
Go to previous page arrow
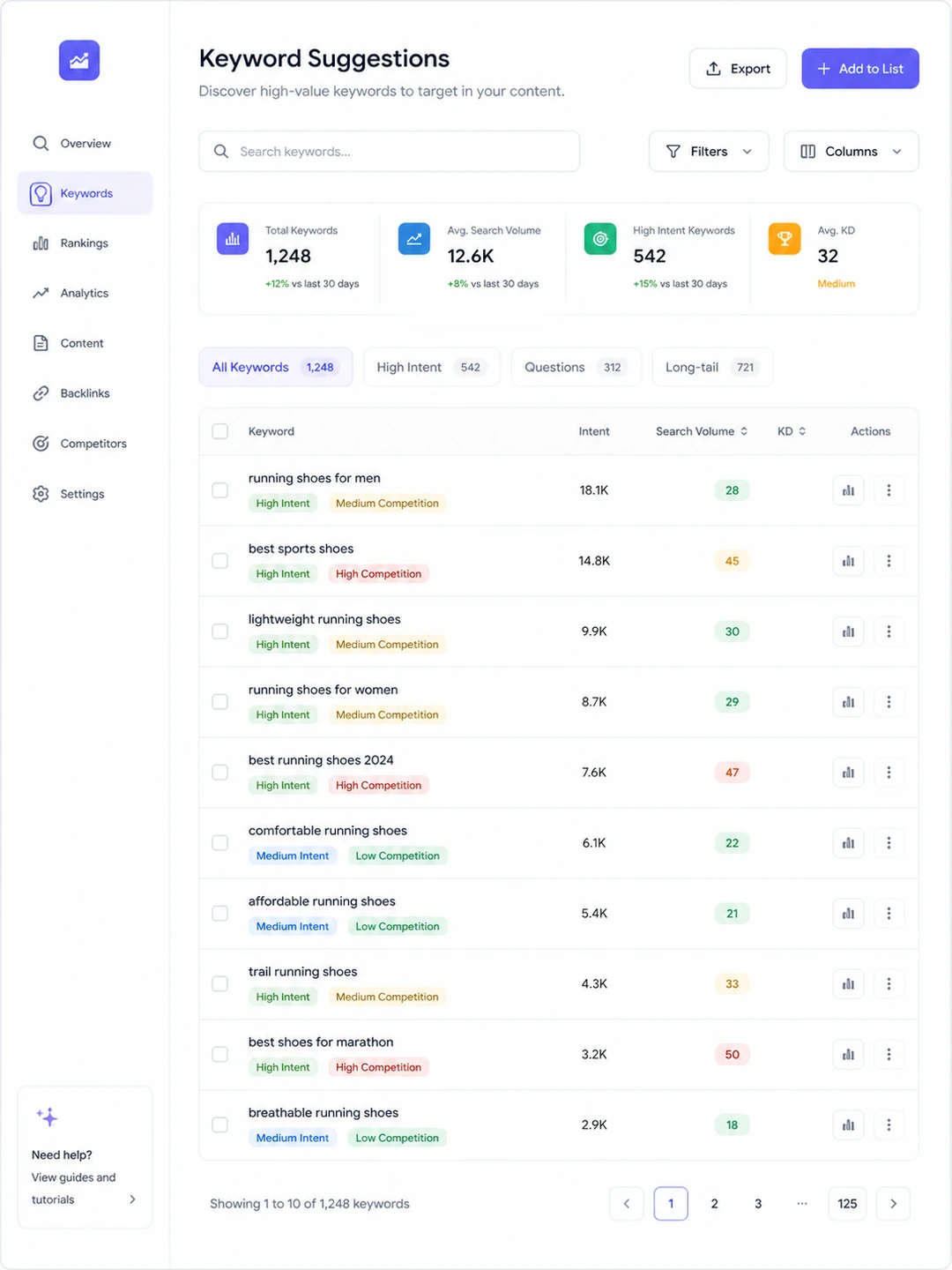pos(627,1204)
